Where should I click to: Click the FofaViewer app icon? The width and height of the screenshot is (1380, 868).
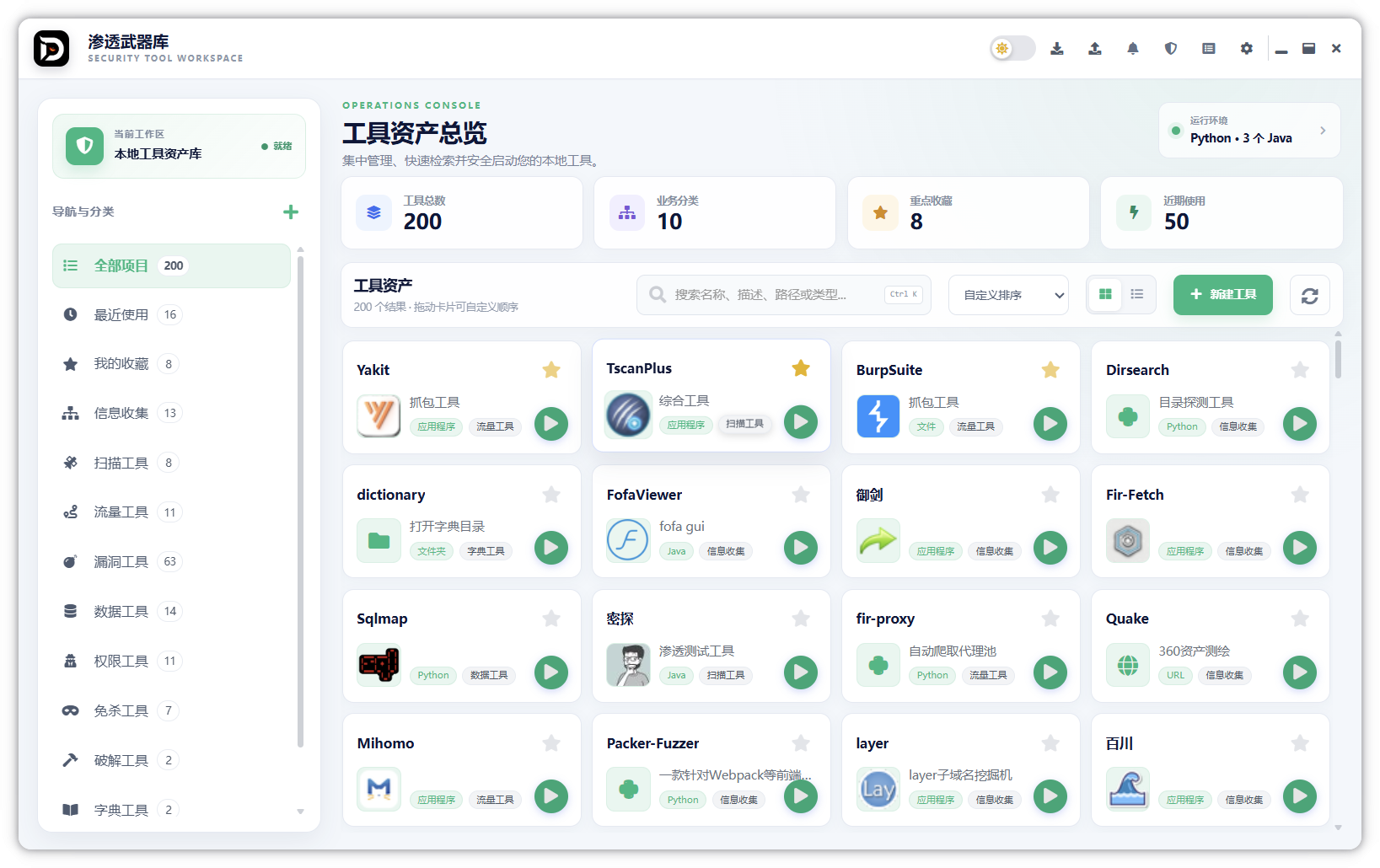(628, 540)
